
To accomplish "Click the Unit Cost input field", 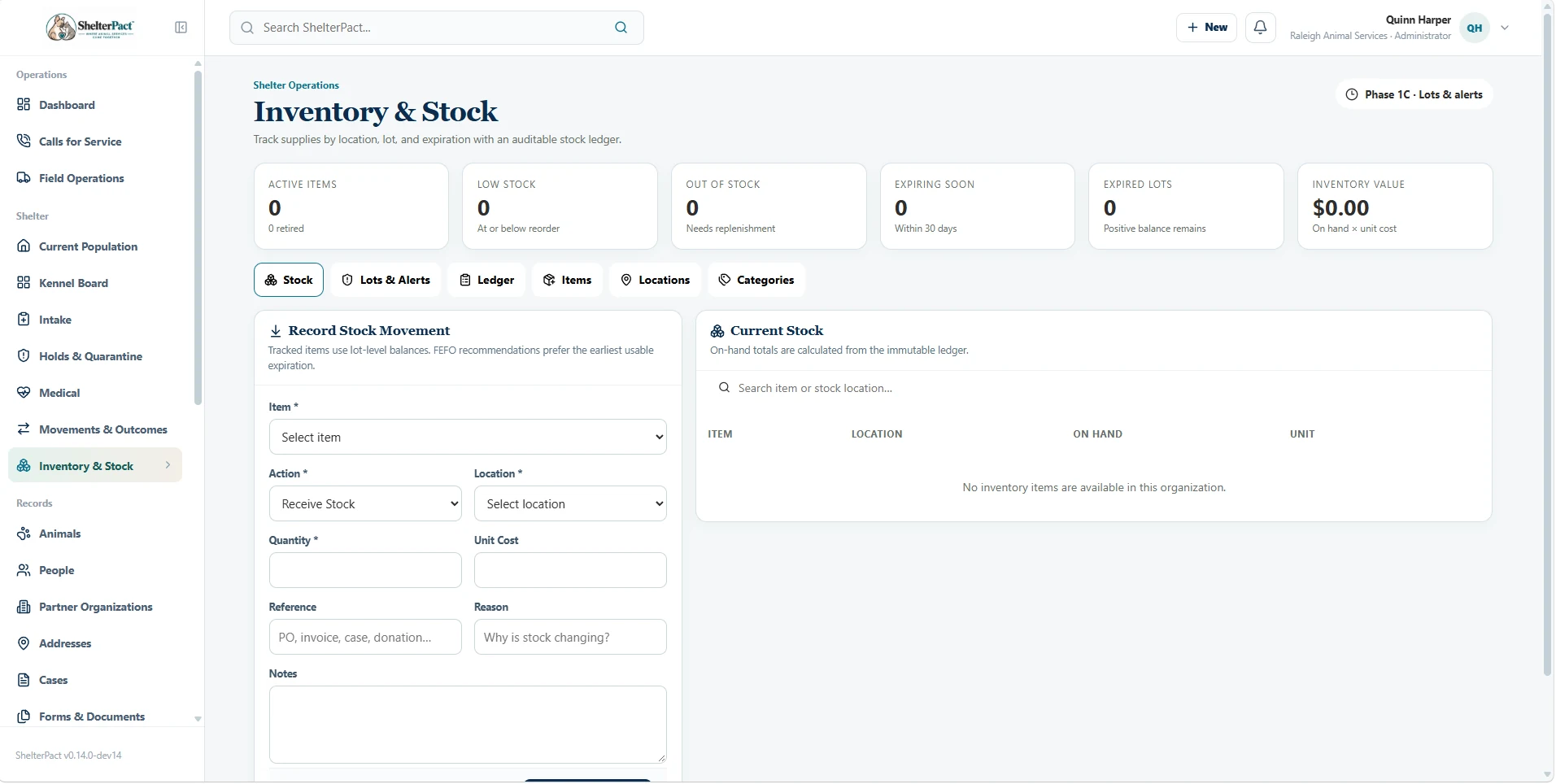I will 570,571.
